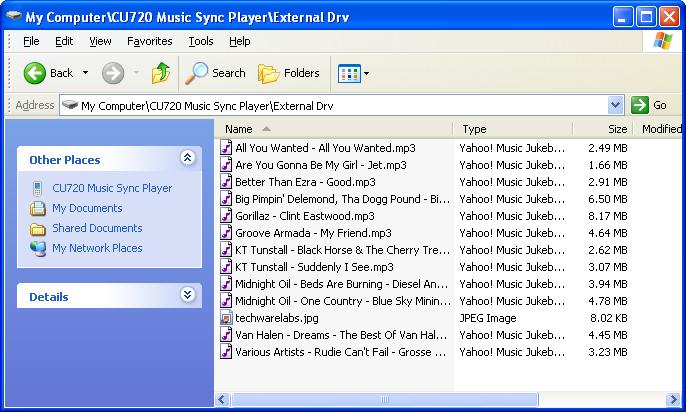Image resolution: width=686 pixels, height=412 pixels.
Task: Click the drive icon in the Address bar
Action: tap(70, 105)
